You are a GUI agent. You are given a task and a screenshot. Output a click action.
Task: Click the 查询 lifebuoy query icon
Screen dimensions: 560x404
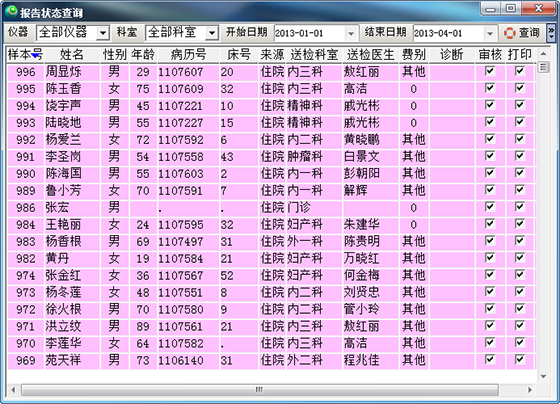tap(510, 33)
